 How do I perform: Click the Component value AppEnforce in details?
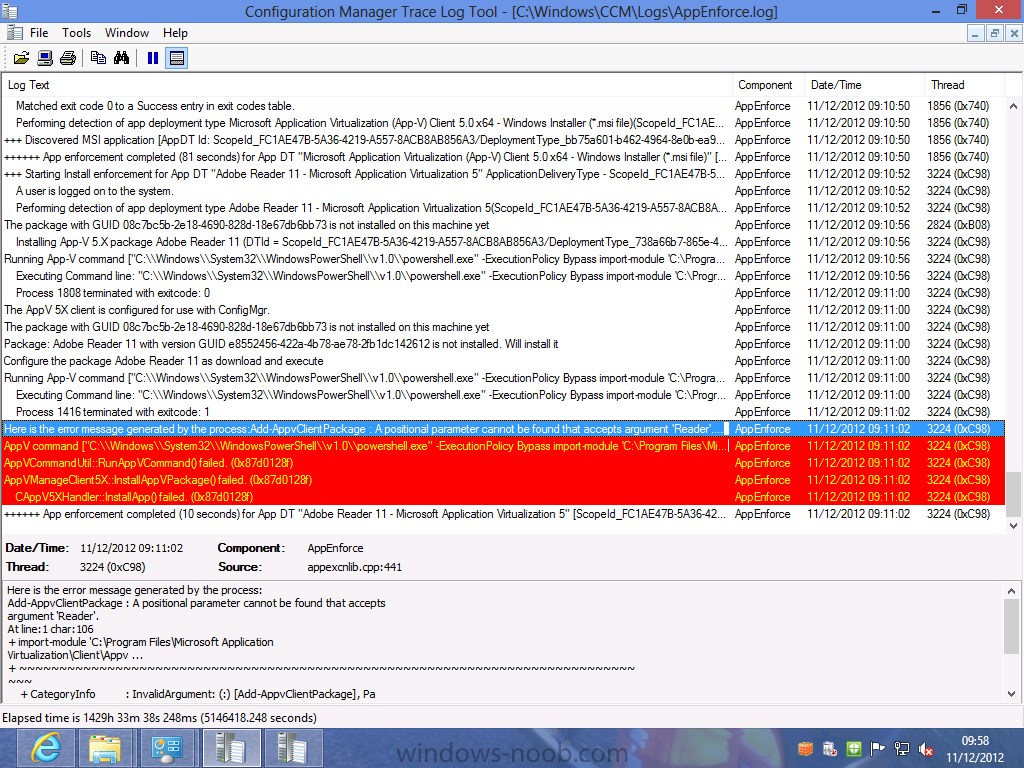(335, 548)
